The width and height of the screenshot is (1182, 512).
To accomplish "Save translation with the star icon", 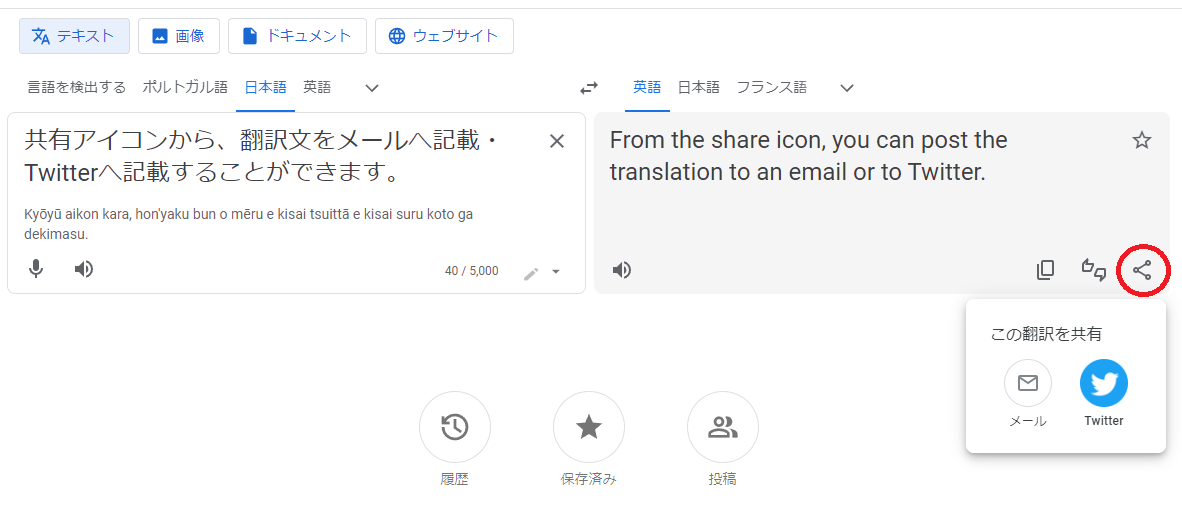I will click(1142, 140).
